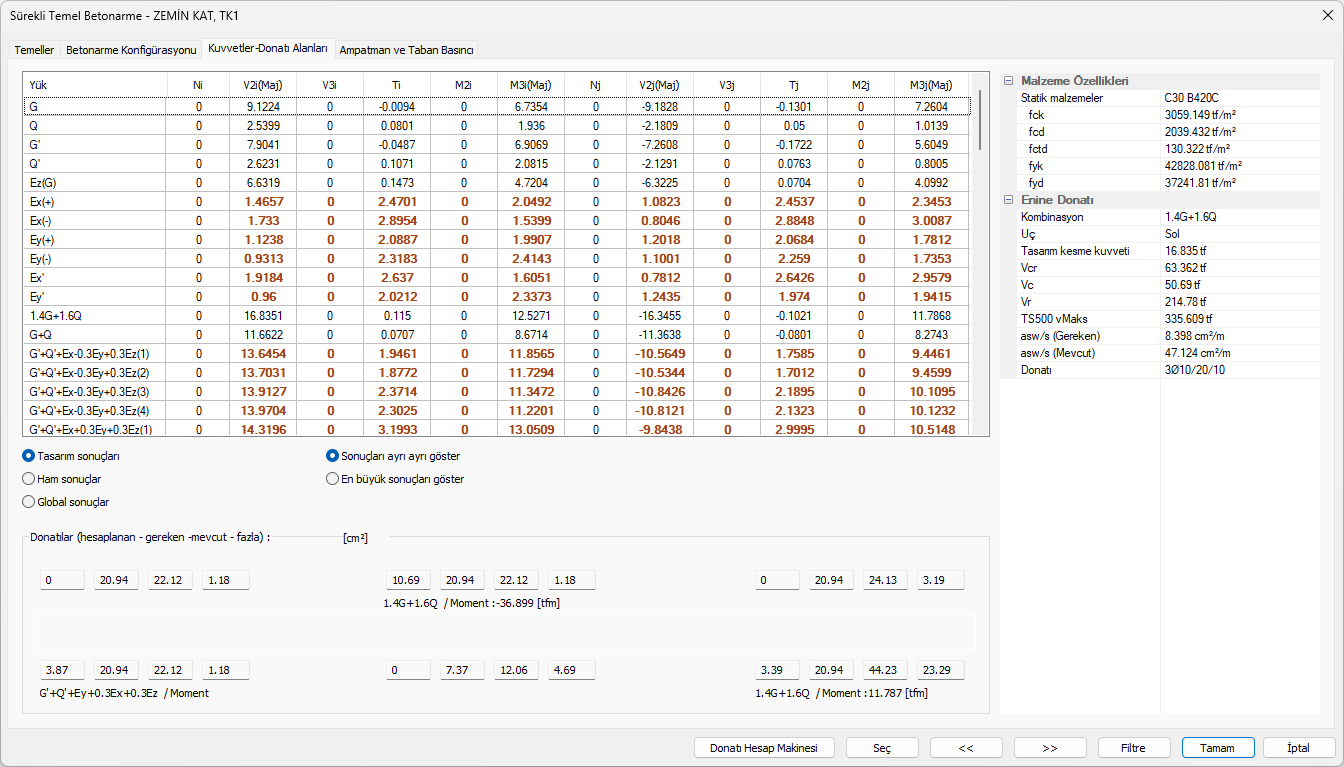Screen dimensions: 1344x767
Task: Collapse the Malzeme Özellikleri section
Action: point(1008,81)
